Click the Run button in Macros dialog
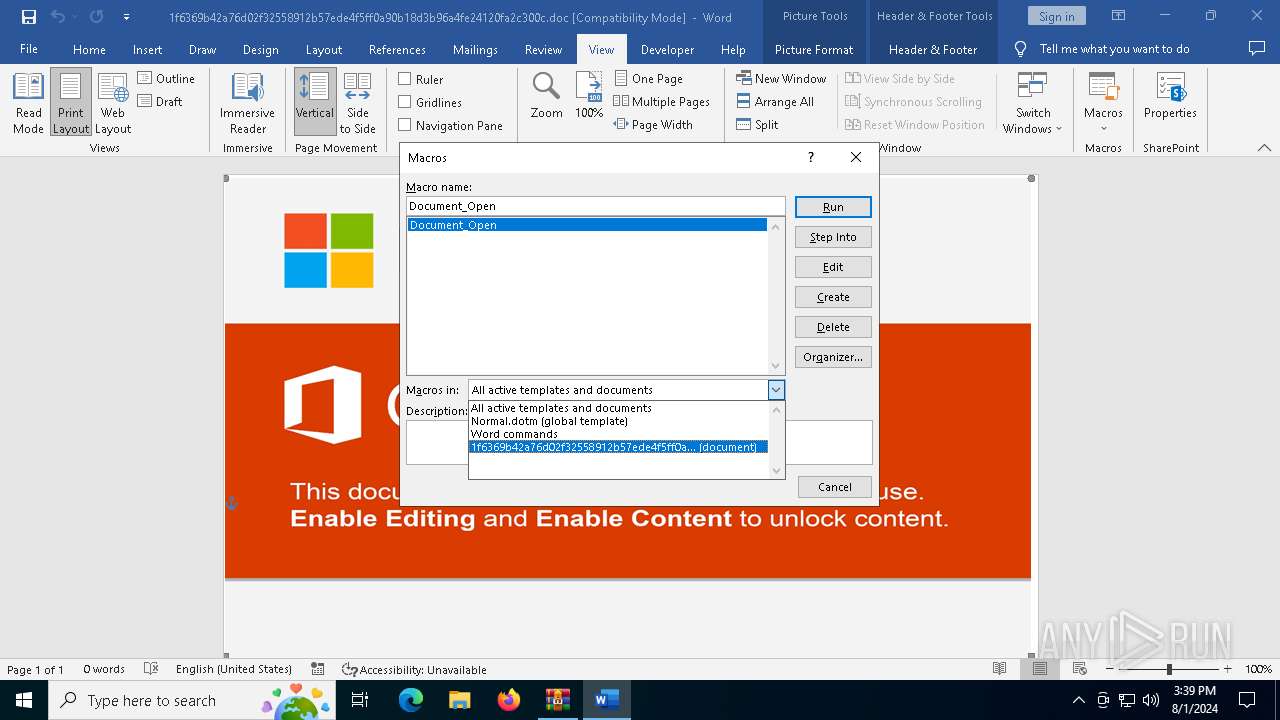The height and width of the screenshot is (720, 1280). tap(833, 207)
